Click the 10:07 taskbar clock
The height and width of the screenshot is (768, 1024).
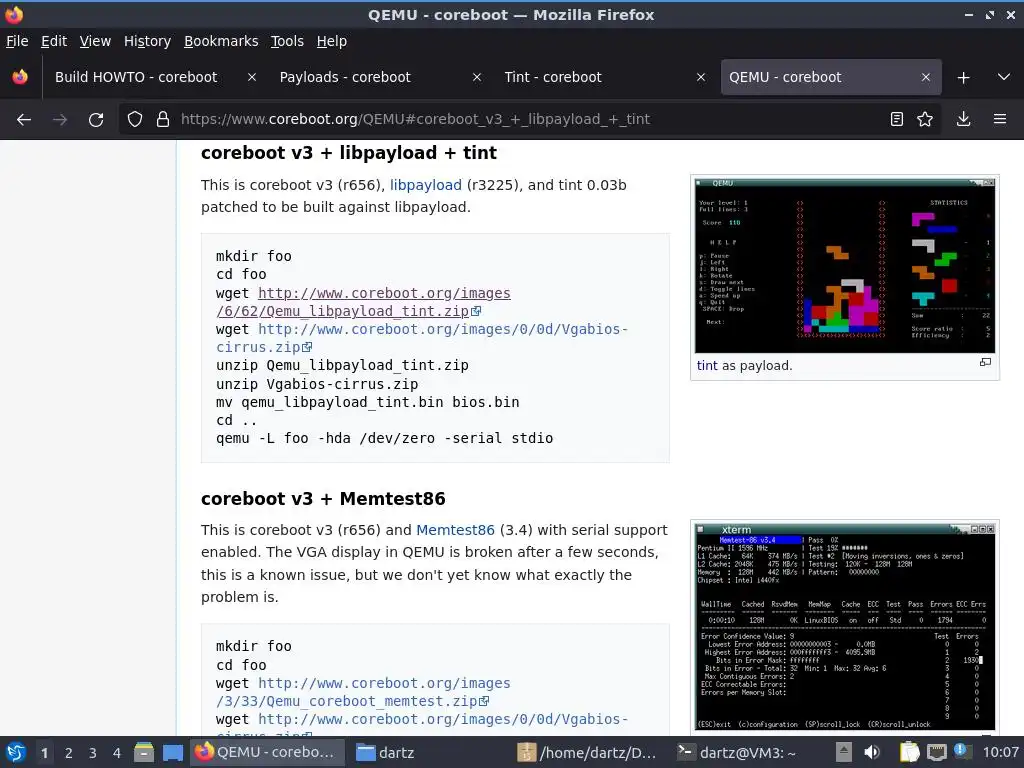[1000, 752]
